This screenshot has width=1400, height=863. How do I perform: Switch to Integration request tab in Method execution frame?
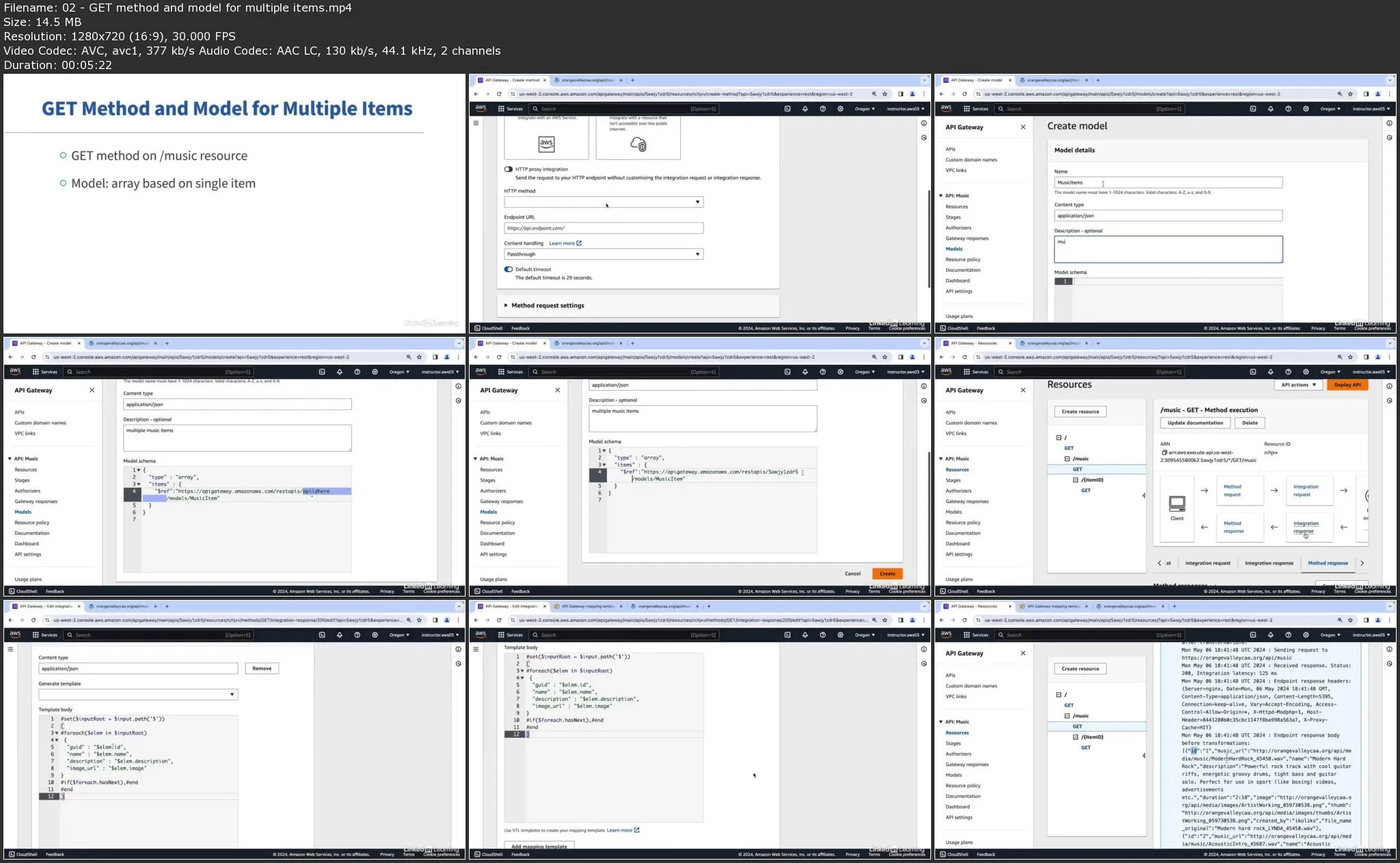(x=1207, y=563)
